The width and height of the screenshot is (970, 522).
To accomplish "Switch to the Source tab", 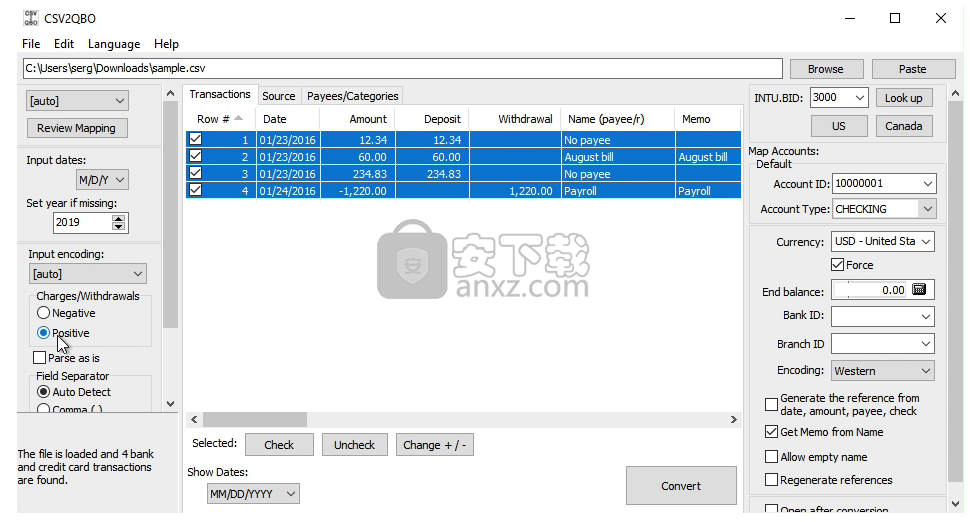I will point(278,96).
